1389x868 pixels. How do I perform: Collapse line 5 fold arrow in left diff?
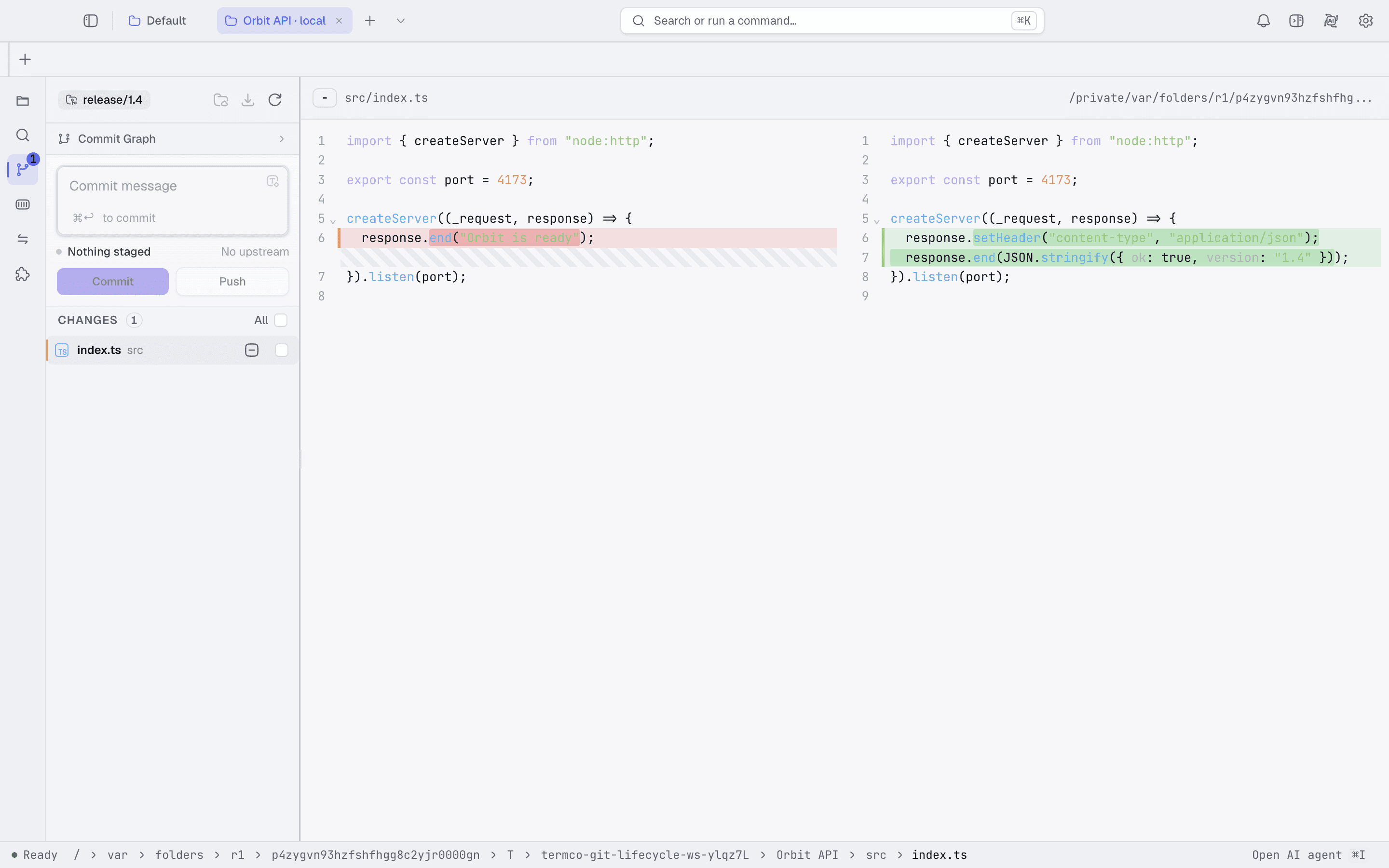coord(333,221)
